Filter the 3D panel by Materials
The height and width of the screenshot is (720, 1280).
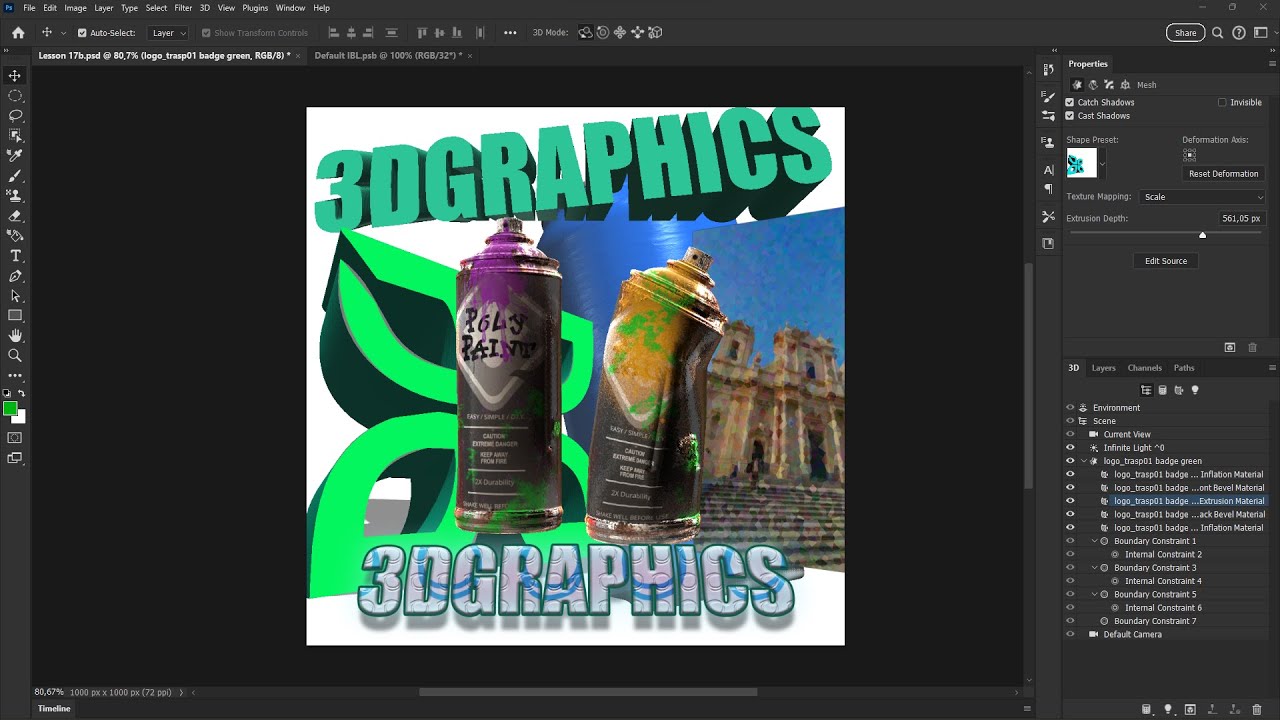(1178, 390)
